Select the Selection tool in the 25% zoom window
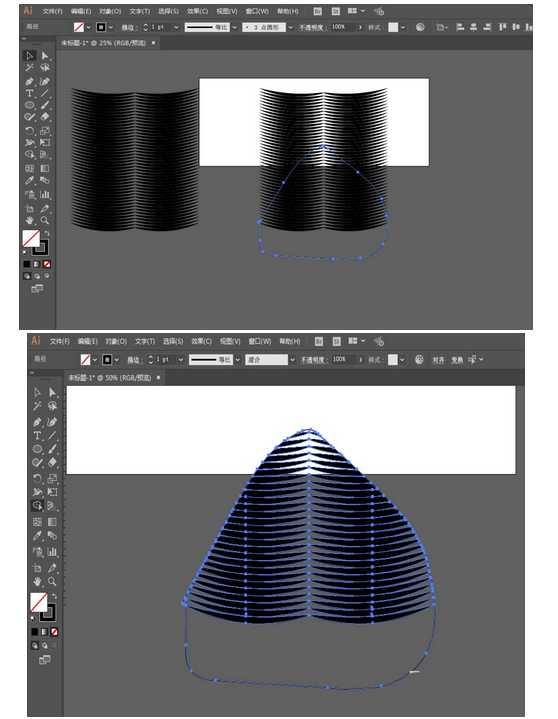 coord(30,55)
